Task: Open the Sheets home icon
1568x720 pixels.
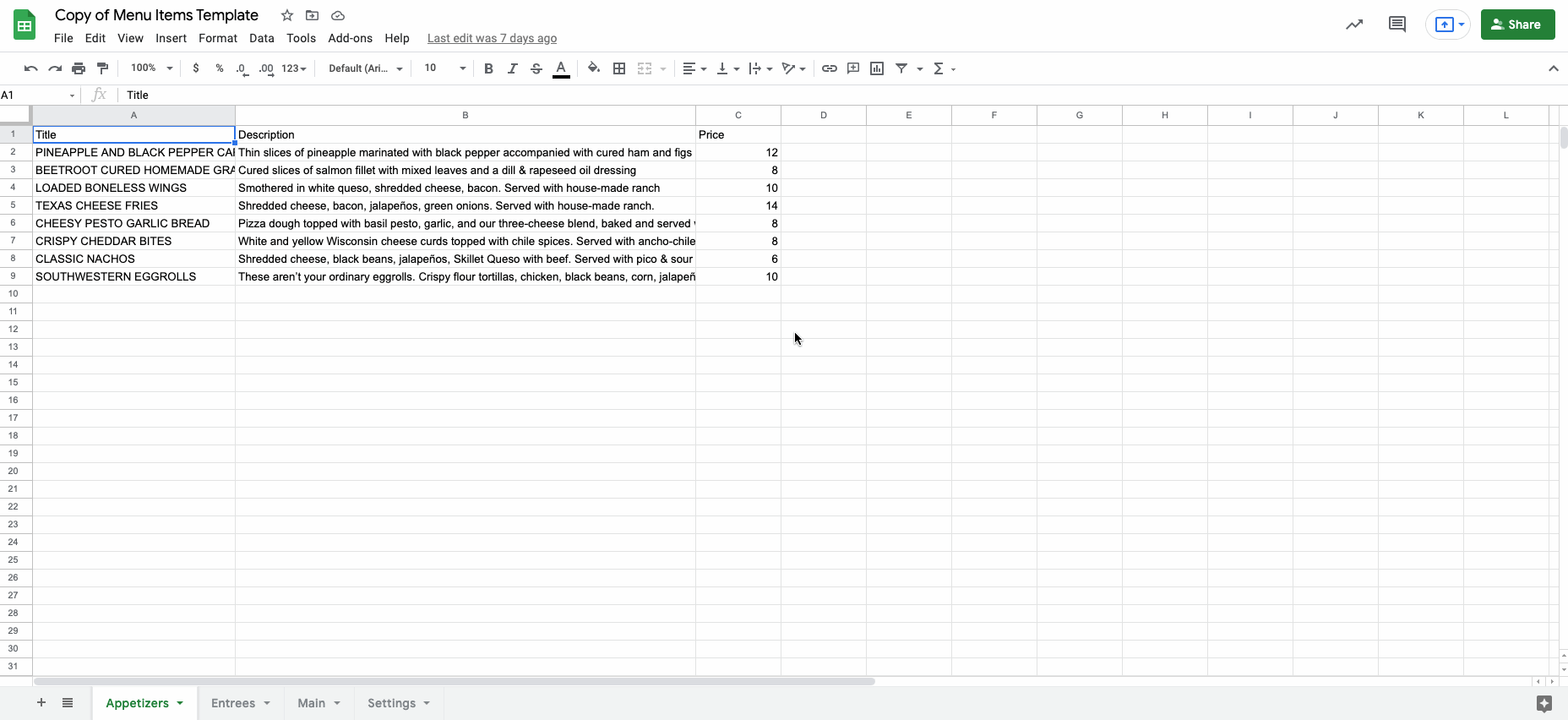Action: (x=24, y=25)
